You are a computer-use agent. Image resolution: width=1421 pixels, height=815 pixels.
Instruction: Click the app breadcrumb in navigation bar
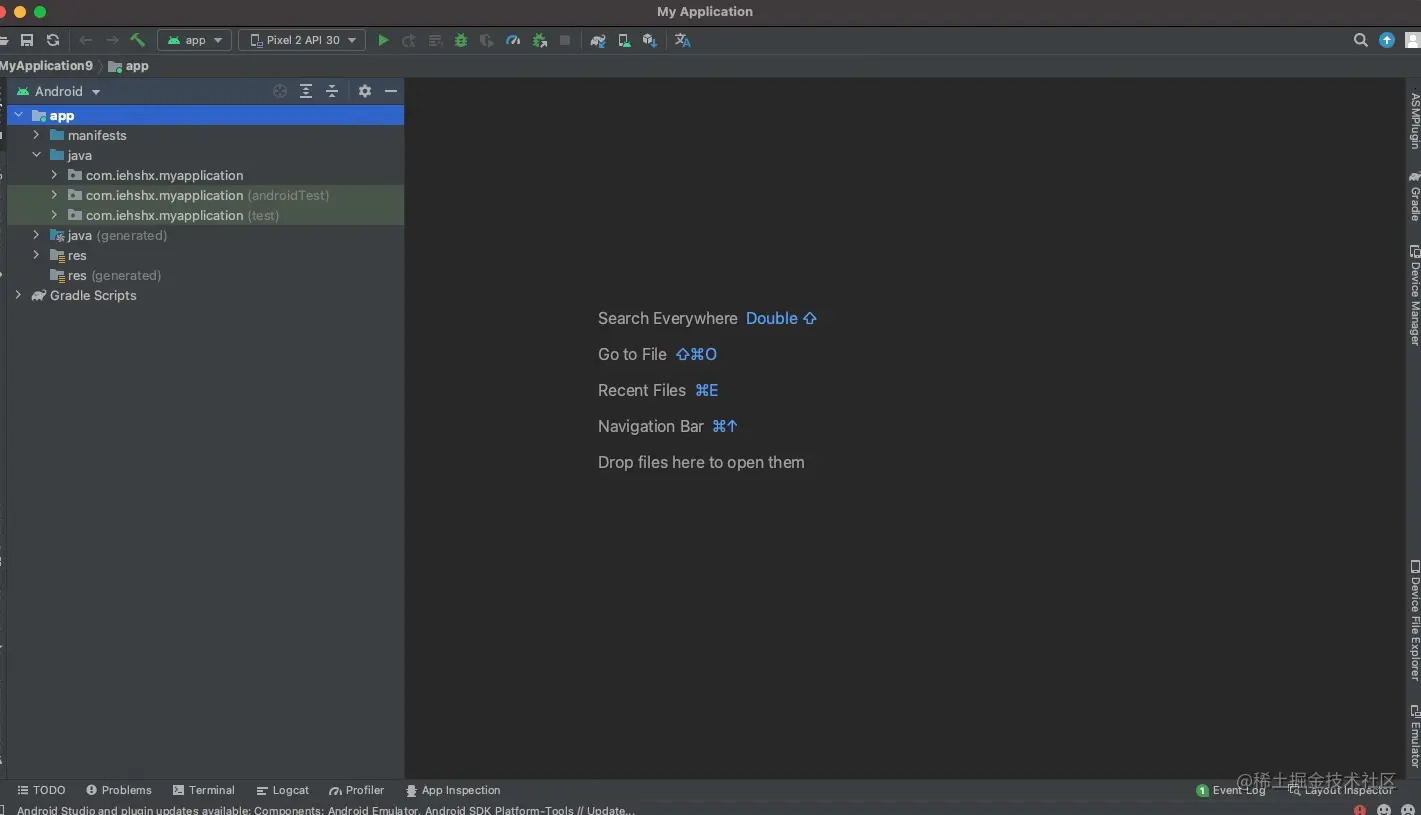tap(128, 66)
